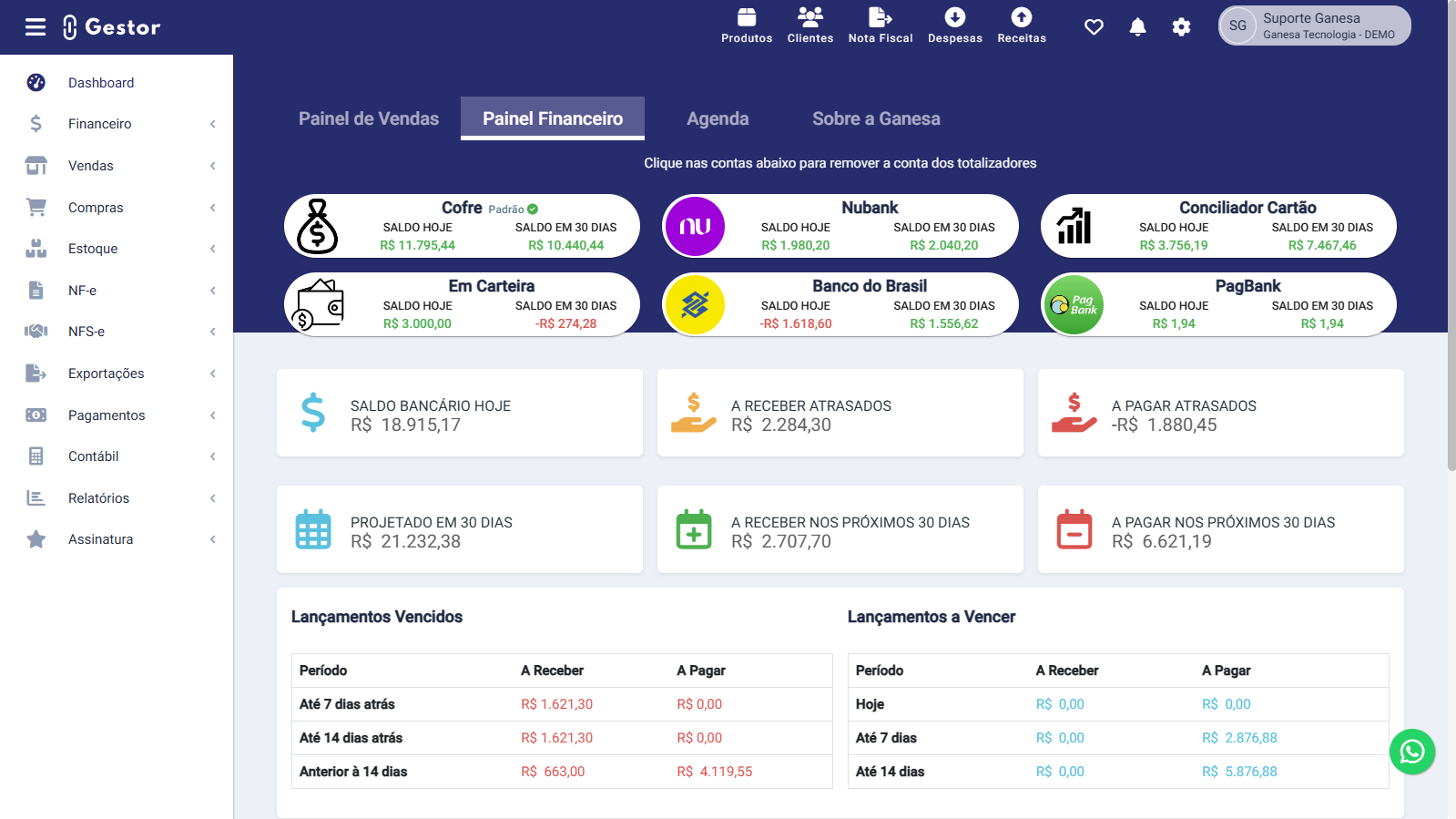The width and height of the screenshot is (1456, 819).
Task: Open the settings gear icon
Action: pyautogui.click(x=1181, y=27)
